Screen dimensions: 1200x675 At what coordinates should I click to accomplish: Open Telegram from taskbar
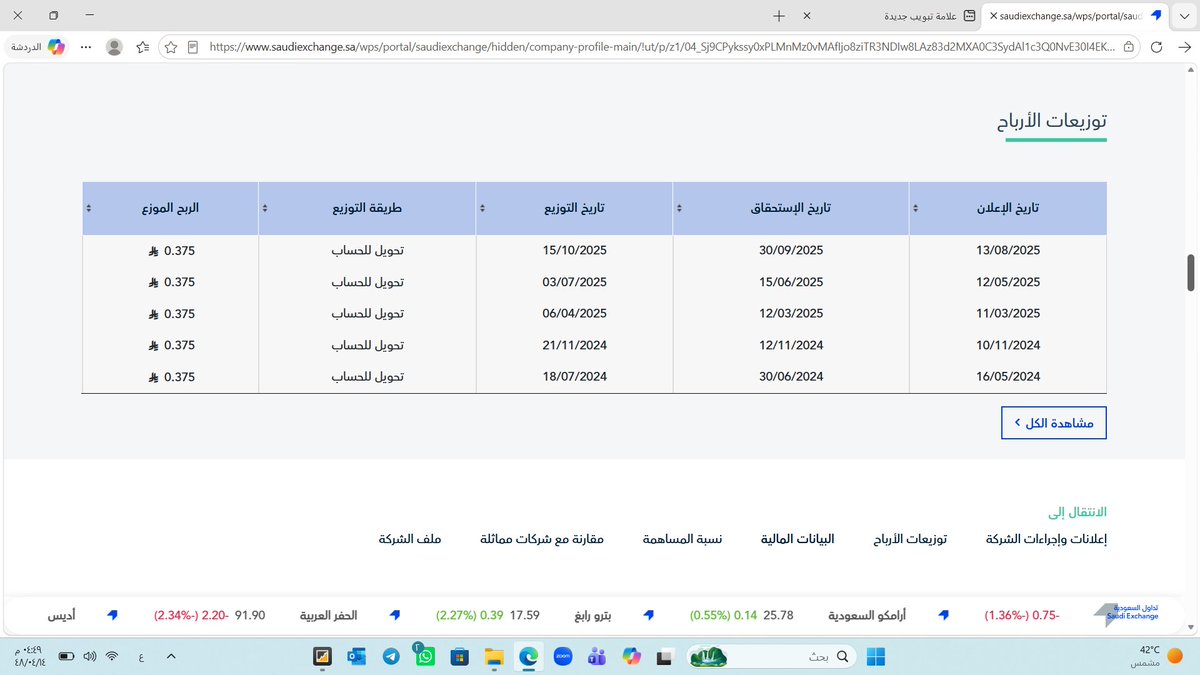(391, 656)
